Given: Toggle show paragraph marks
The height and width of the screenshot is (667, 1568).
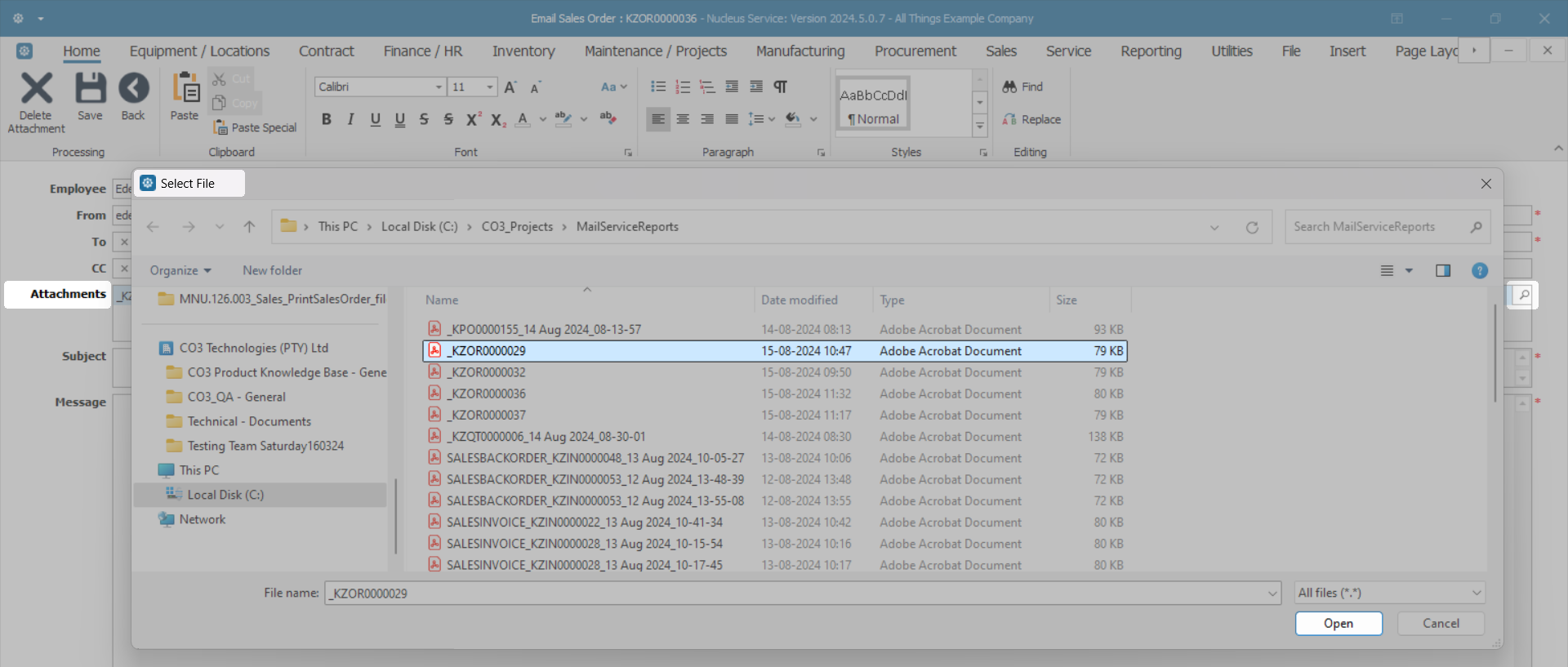Looking at the screenshot, I should click(781, 87).
